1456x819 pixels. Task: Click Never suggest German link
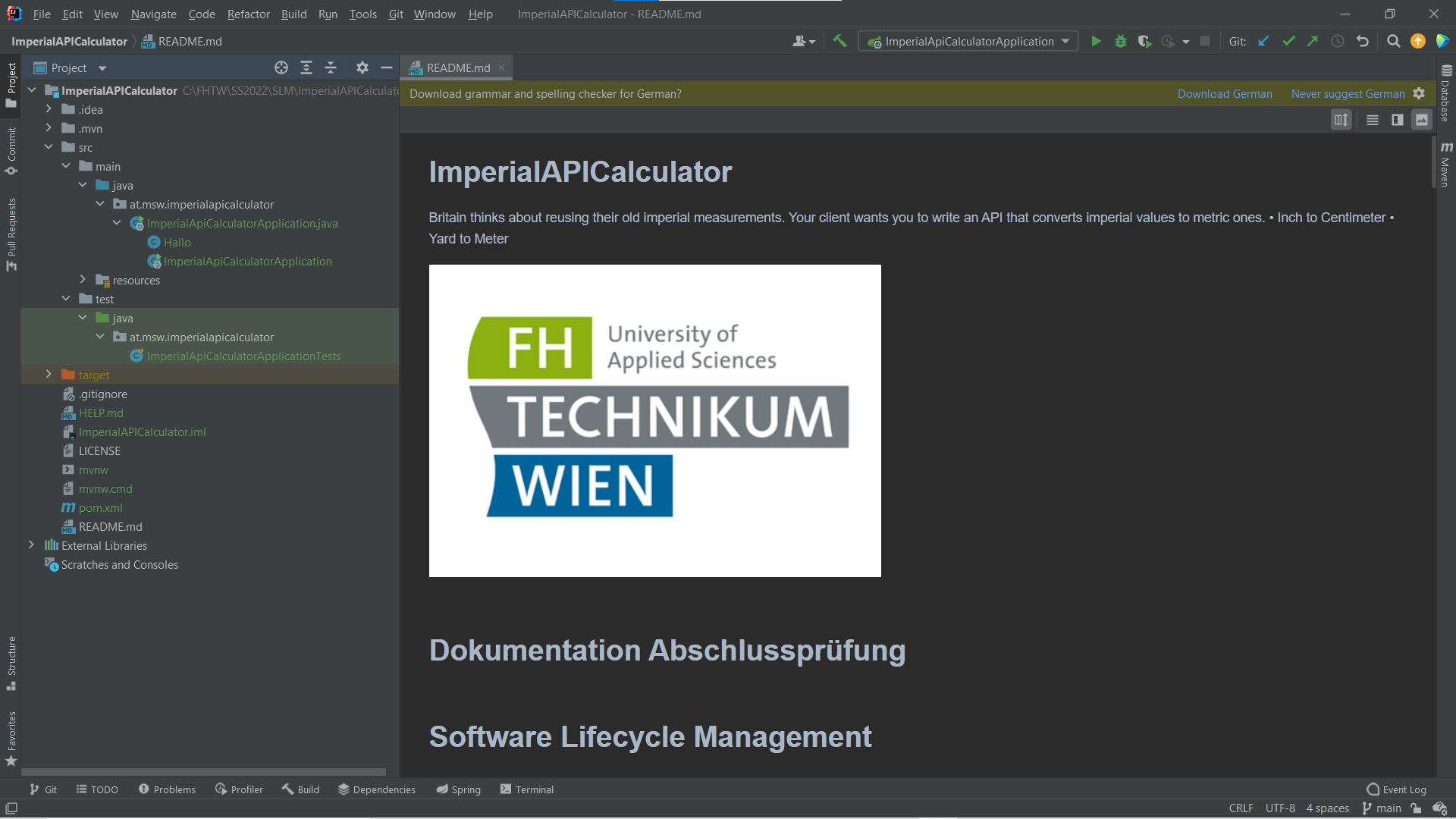[x=1348, y=94]
